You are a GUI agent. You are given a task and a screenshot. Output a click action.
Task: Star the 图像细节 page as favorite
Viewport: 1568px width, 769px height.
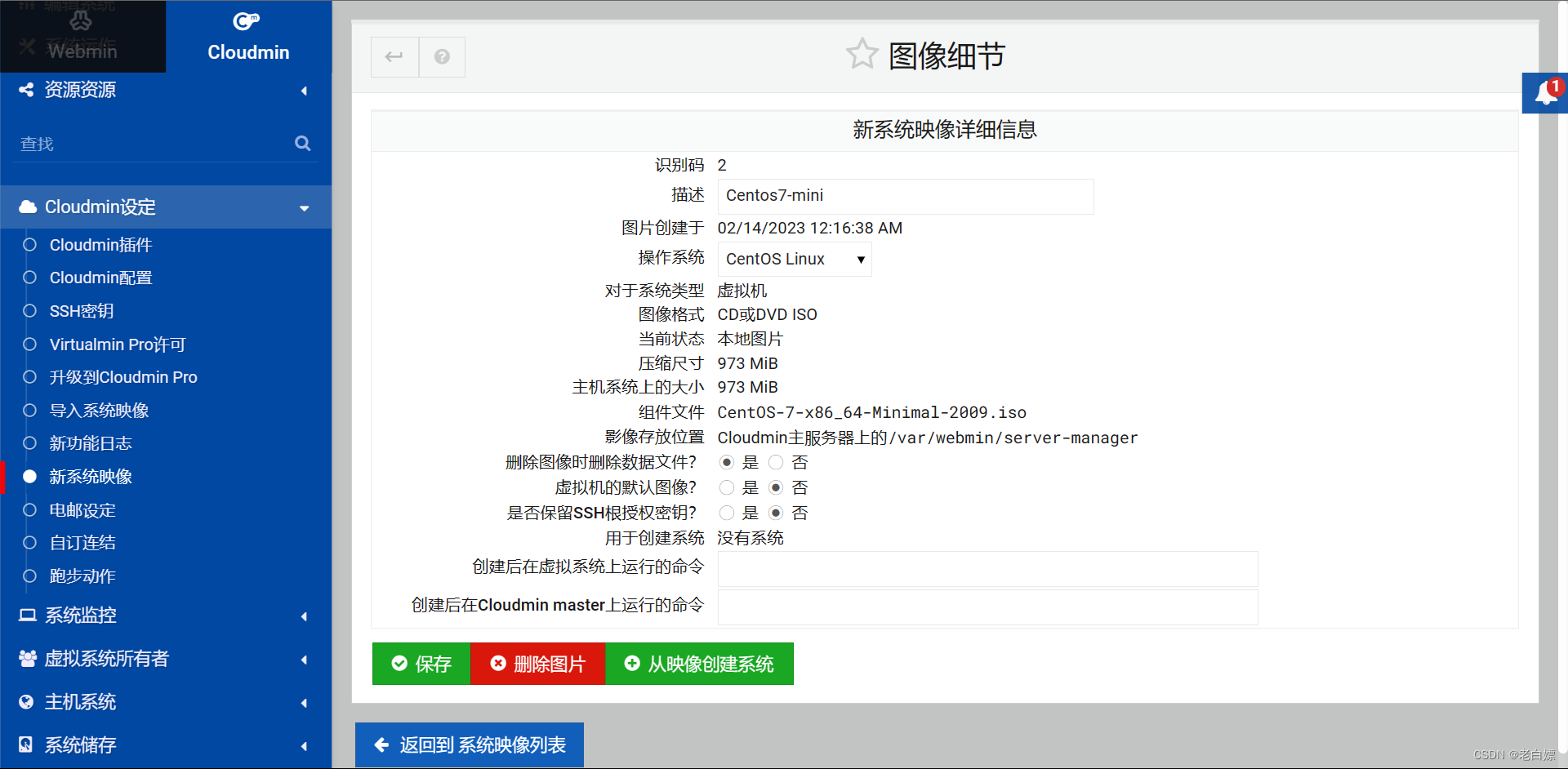[x=862, y=53]
